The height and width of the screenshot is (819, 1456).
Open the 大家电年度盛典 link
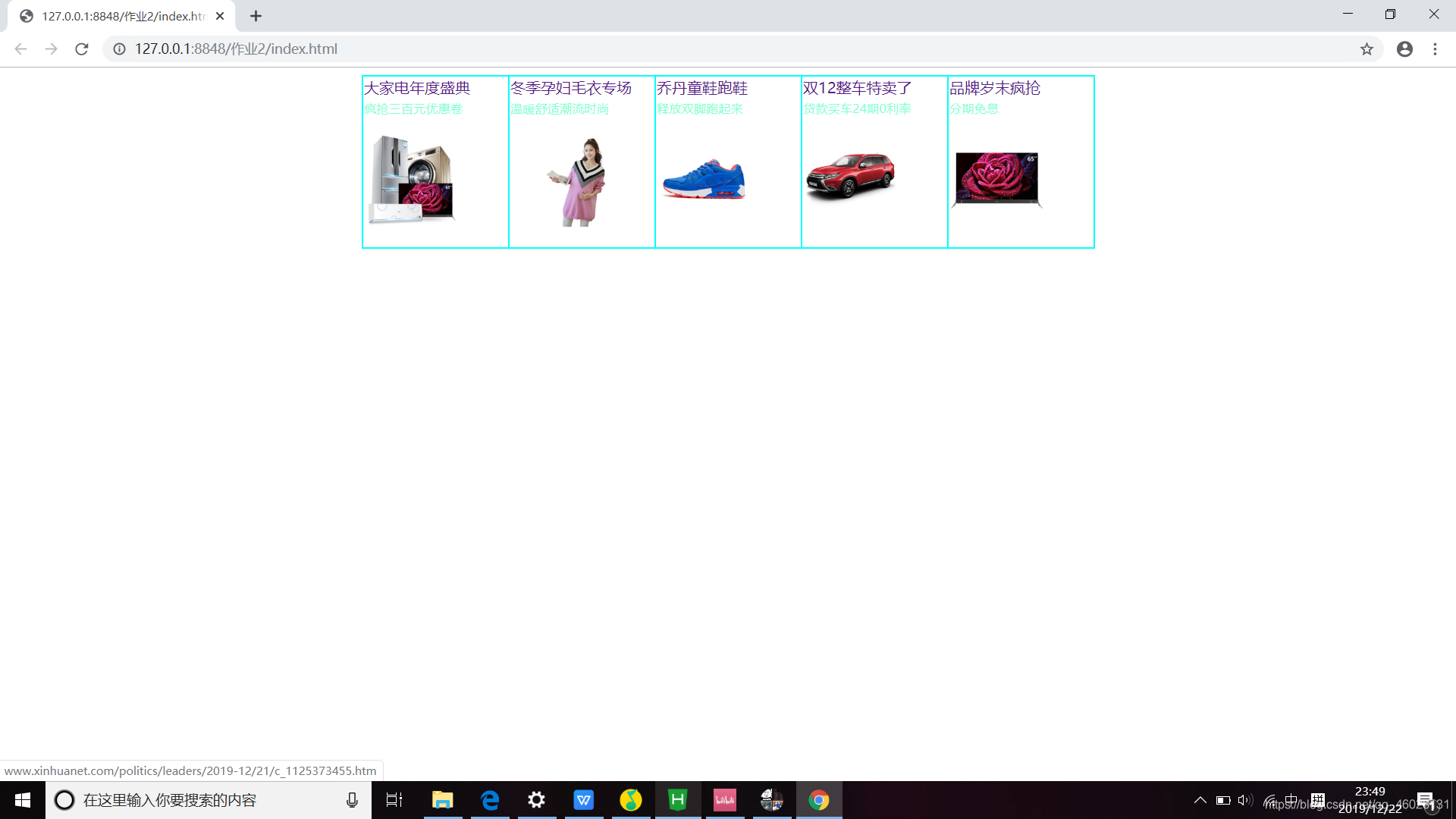pos(417,88)
